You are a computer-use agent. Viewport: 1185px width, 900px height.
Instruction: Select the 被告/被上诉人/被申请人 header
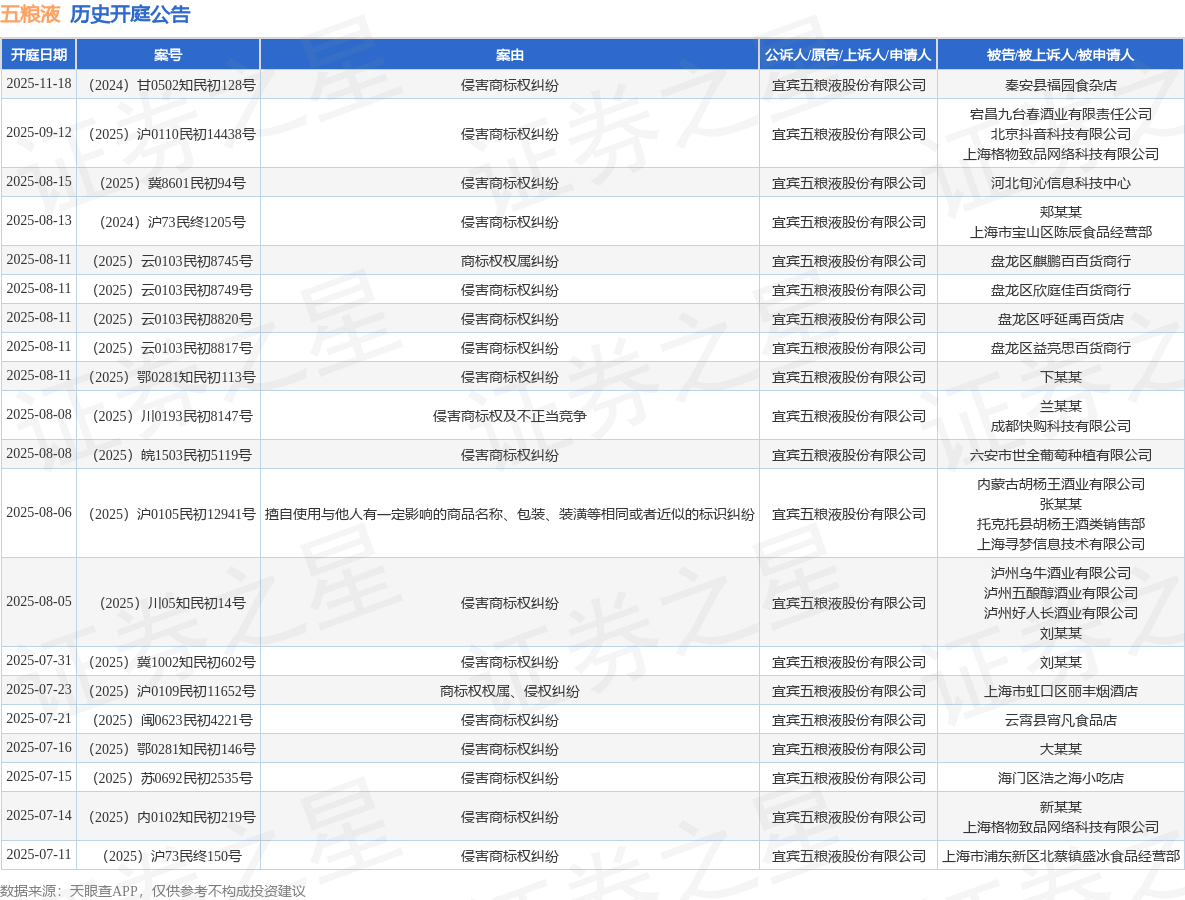pyautogui.click(x=1060, y=55)
